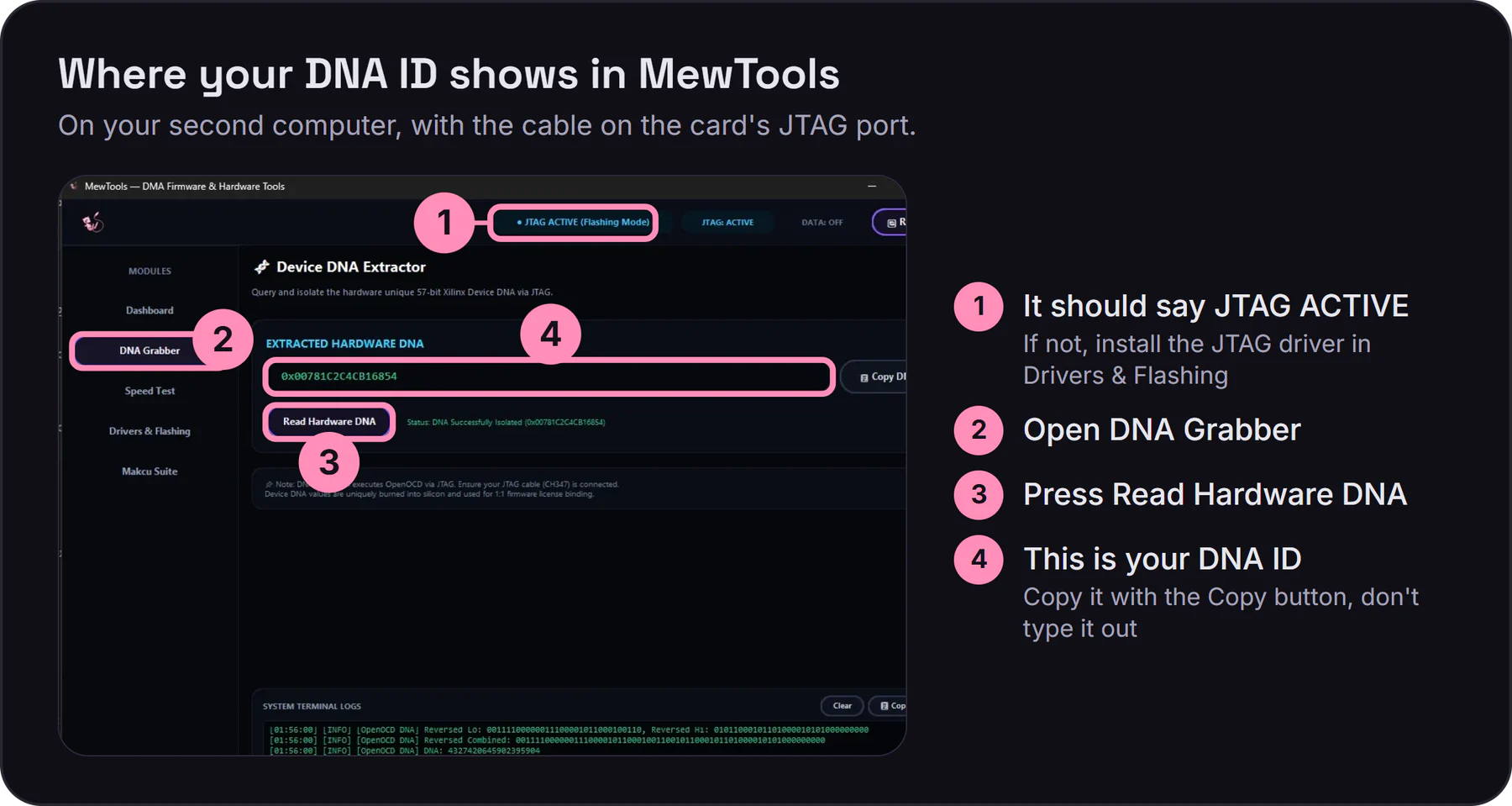Click the subtitle 'On your second computer'
The height and width of the screenshot is (806, 1512).
pyautogui.click(x=486, y=126)
